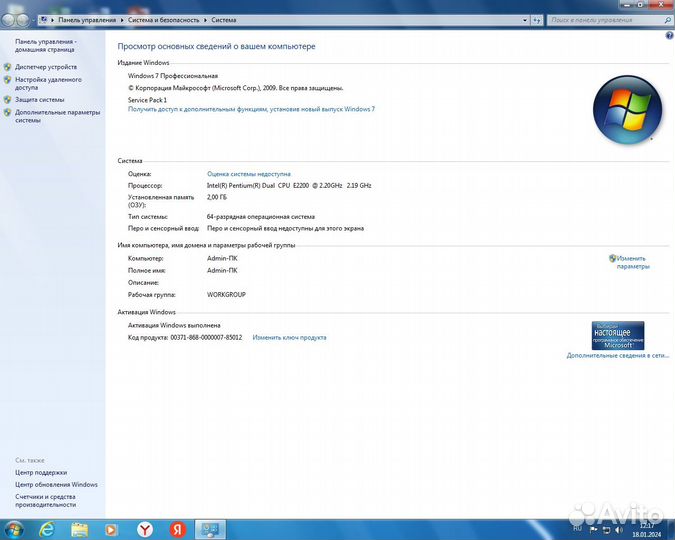
Task: Select the System window taskbar button
Action: coord(210,530)
